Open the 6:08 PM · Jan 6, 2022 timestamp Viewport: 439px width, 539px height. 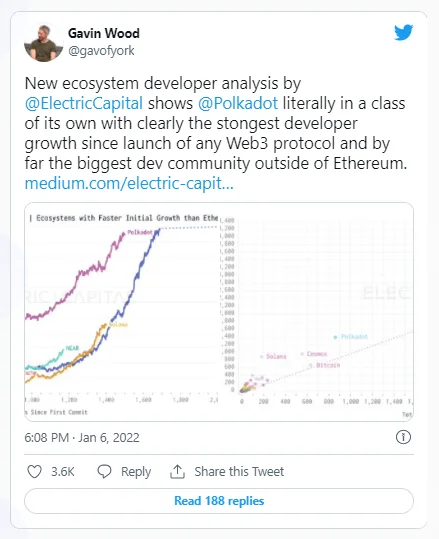pos(82,438)
